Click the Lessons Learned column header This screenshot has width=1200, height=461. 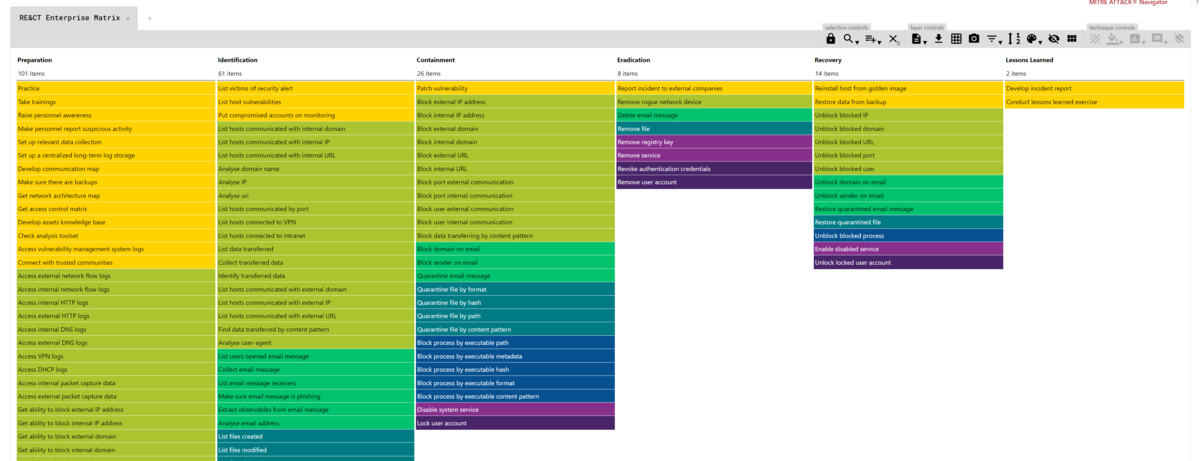(1029, 60)
